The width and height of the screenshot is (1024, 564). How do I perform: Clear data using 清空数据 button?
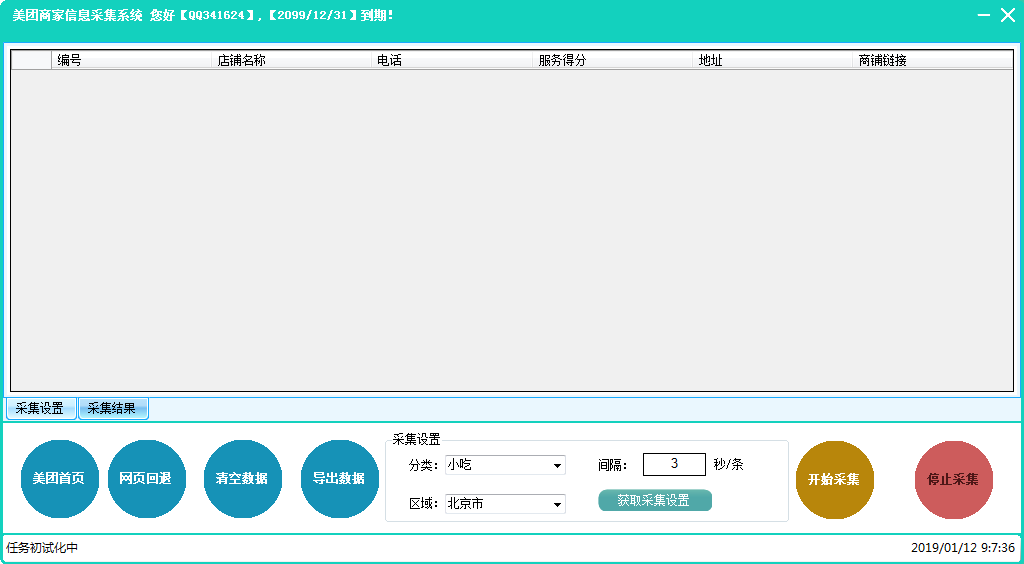tap(242, 478)
